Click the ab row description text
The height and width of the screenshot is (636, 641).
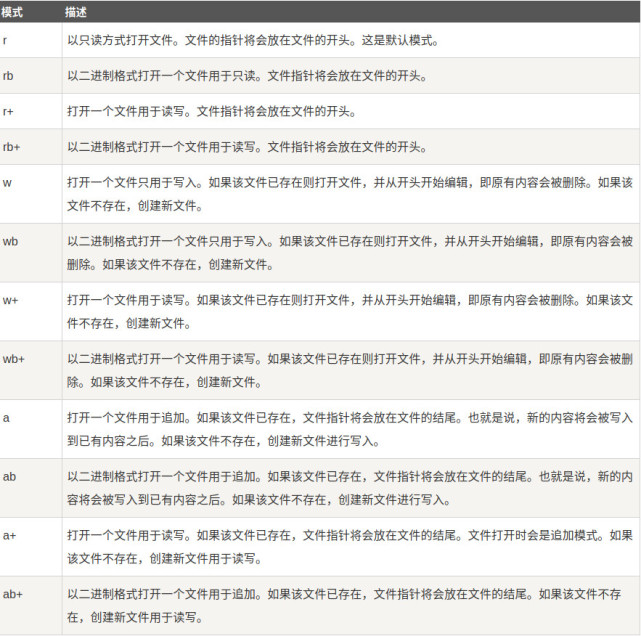[x=350, y=488]
